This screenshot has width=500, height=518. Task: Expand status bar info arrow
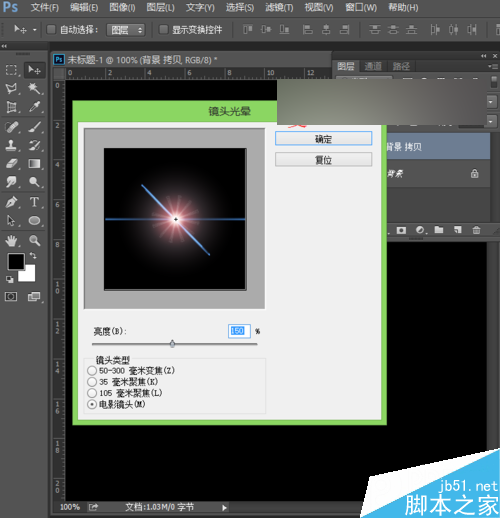tap(224, 508)
